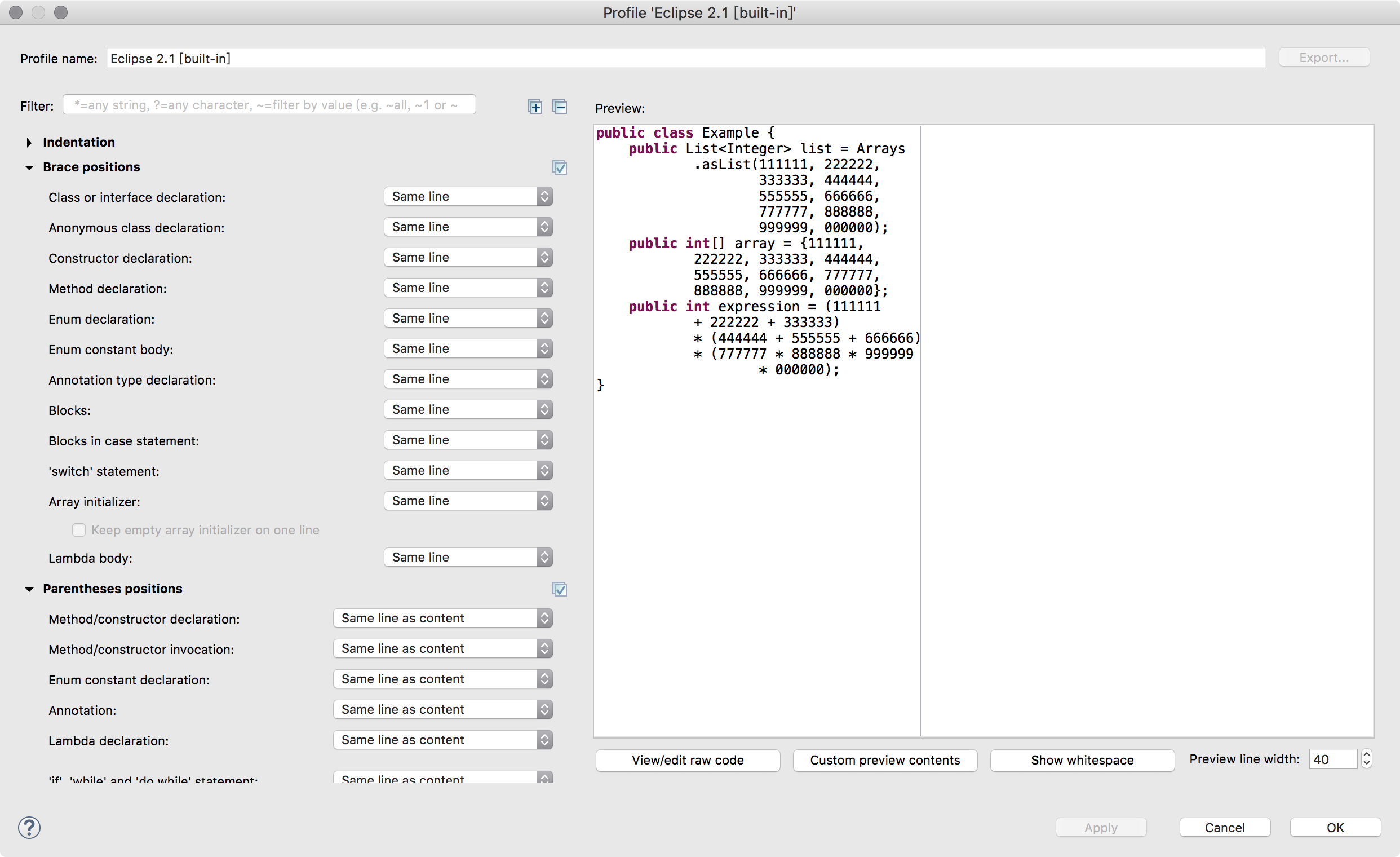Open Method/constructor invocation parentheses dropdown
The width and height of the screenshot is (1400, 857).
442,649
